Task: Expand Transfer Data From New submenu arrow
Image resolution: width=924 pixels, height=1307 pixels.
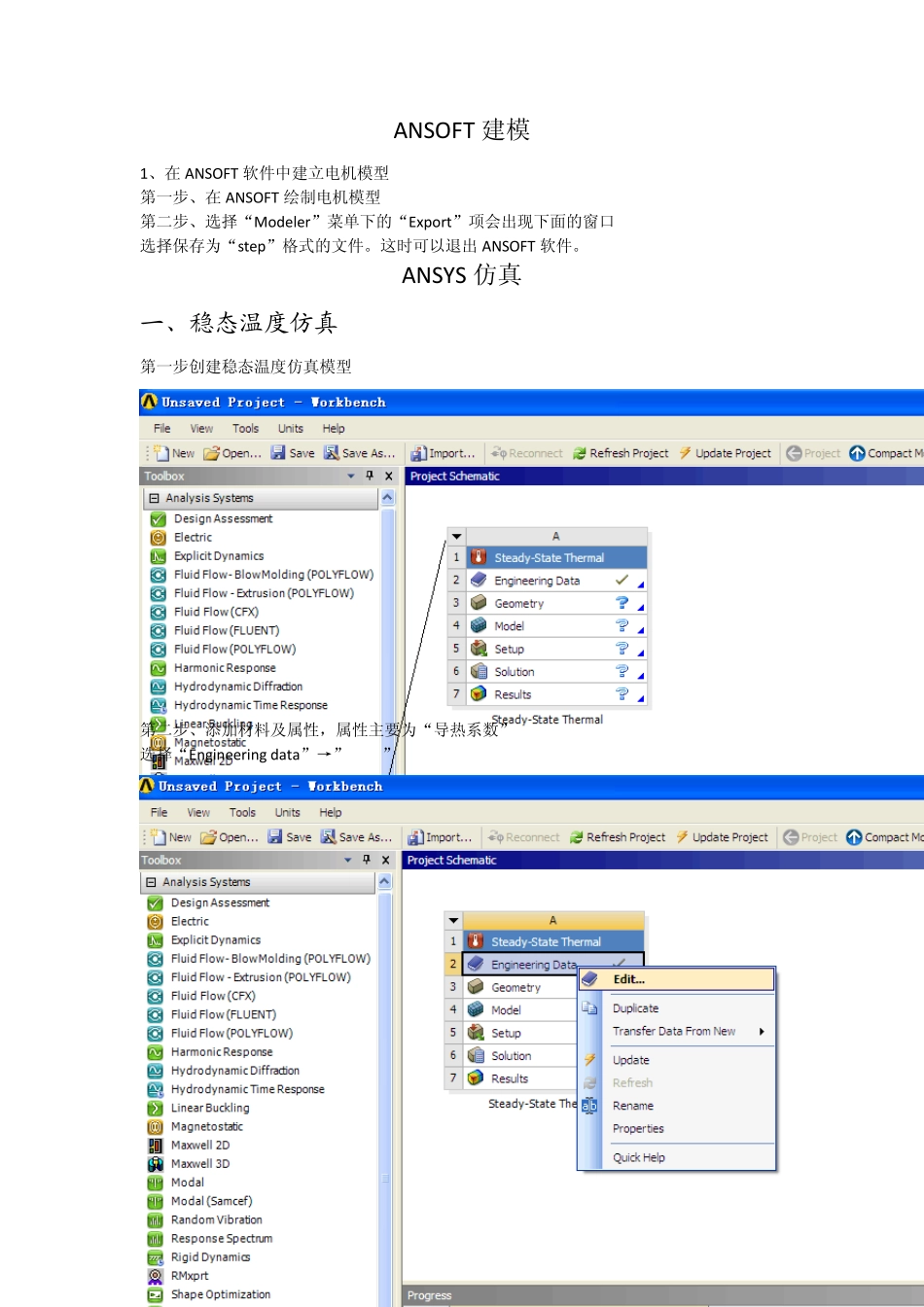Action: point(762,1032)
